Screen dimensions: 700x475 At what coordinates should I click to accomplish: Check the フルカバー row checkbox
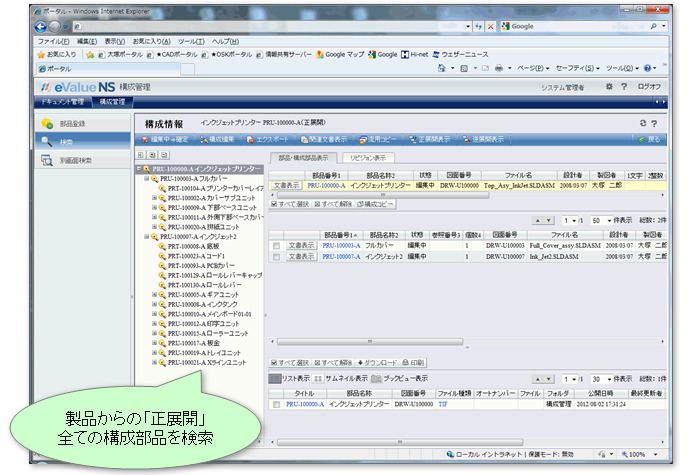276,246
